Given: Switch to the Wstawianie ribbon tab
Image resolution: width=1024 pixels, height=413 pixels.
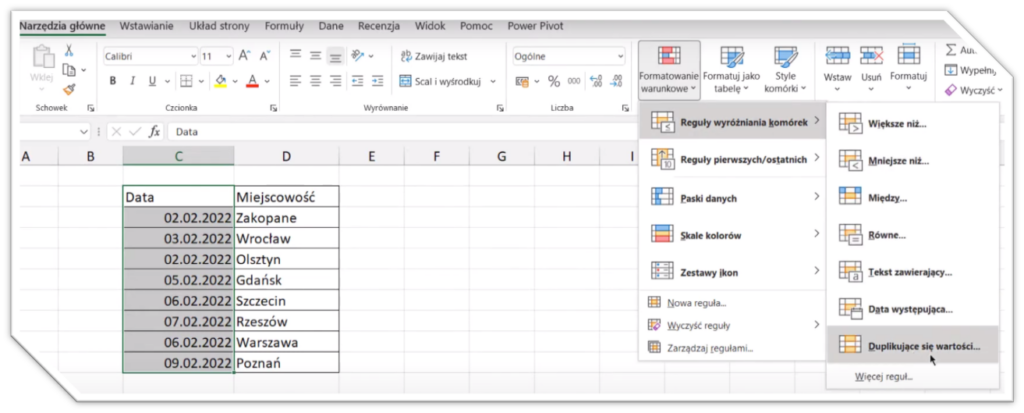Looking at the screenshot, I should coord(145,25).
